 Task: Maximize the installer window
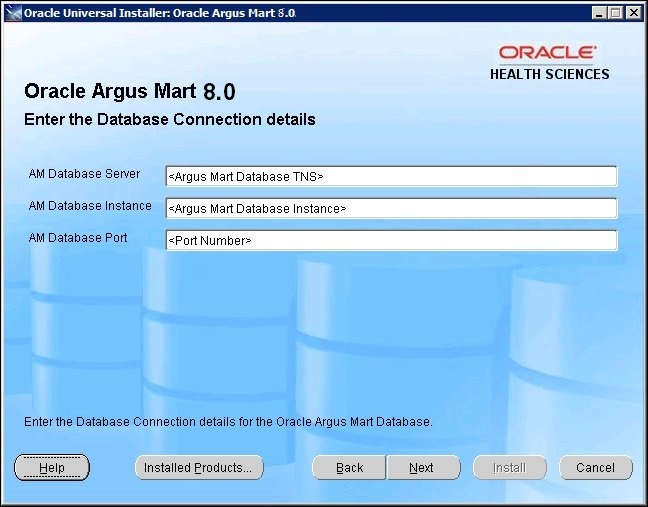tap(615, 13)
